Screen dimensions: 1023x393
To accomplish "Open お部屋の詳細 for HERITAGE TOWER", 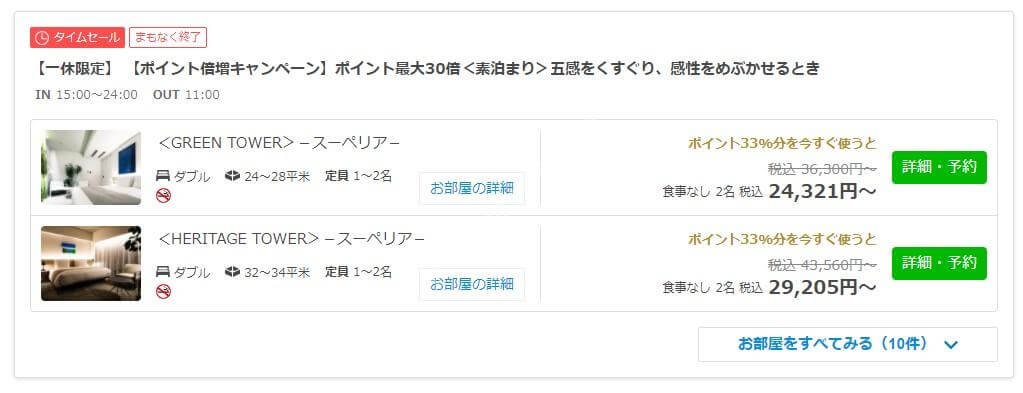I will (x=472, y=285).
